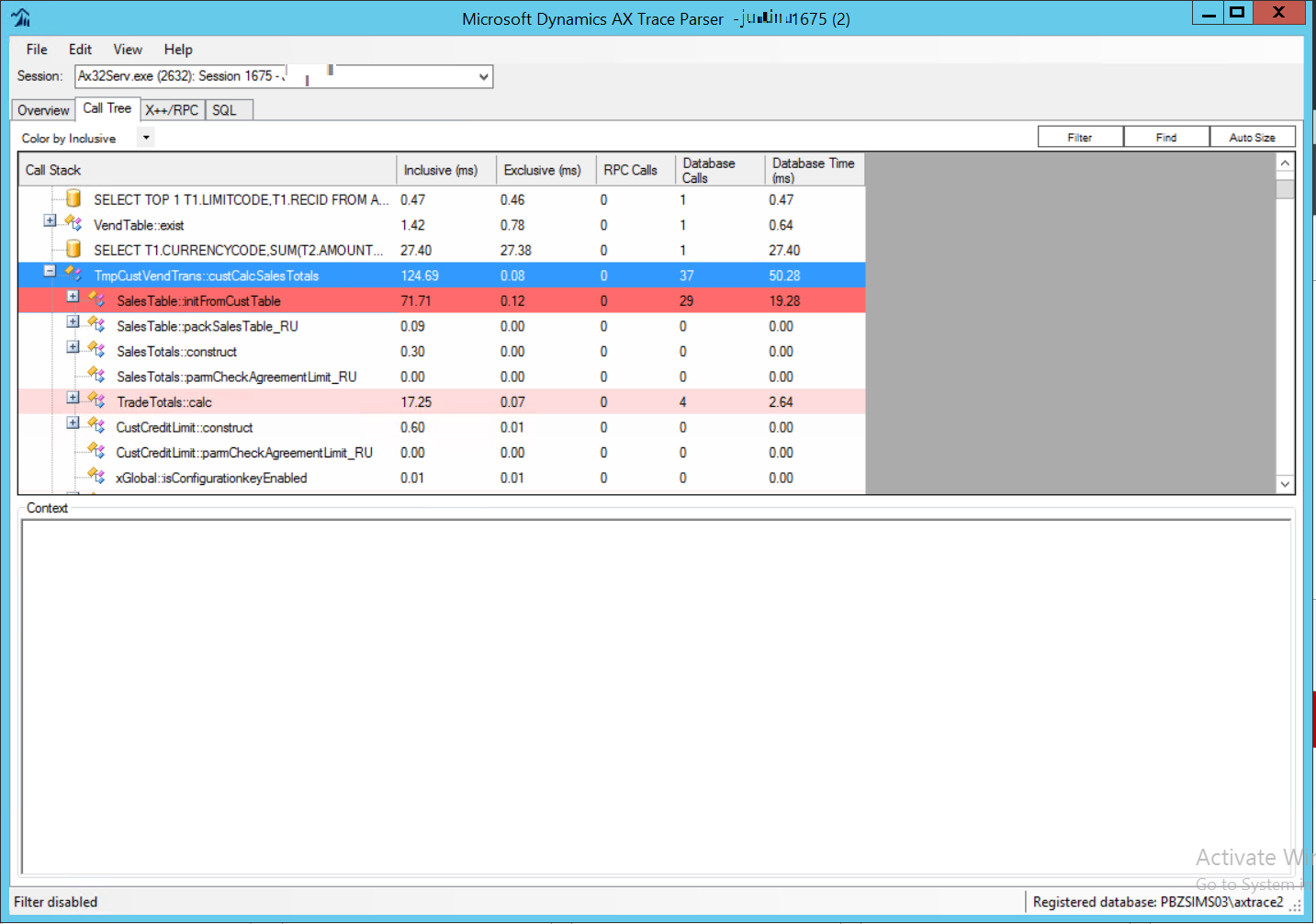Switch to the Overview tab
Image resolution: width=1316 pixels, height=924 pixels.
[43, 110]
